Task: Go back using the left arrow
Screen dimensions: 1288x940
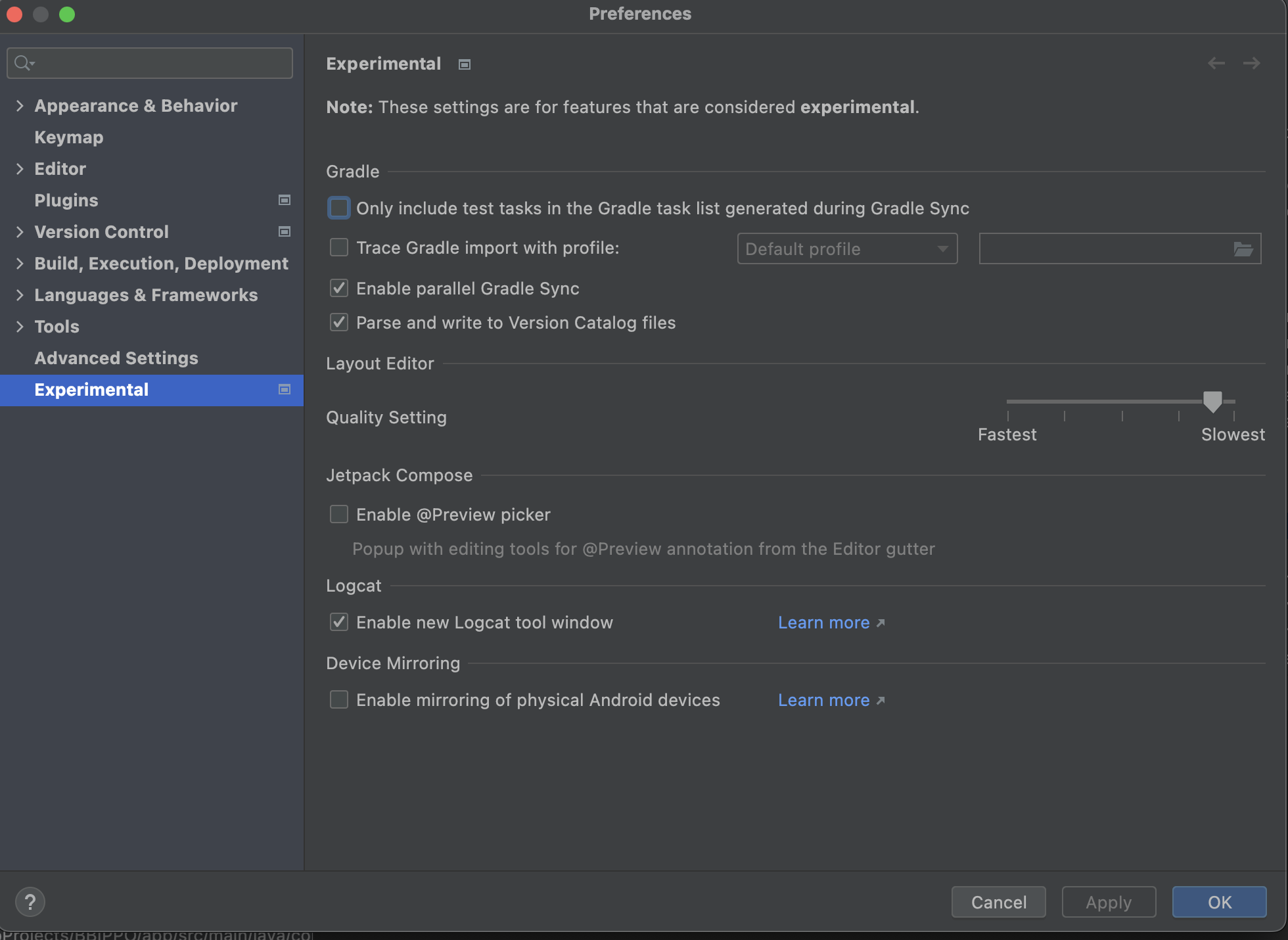Action: (x=1216, y=63)
